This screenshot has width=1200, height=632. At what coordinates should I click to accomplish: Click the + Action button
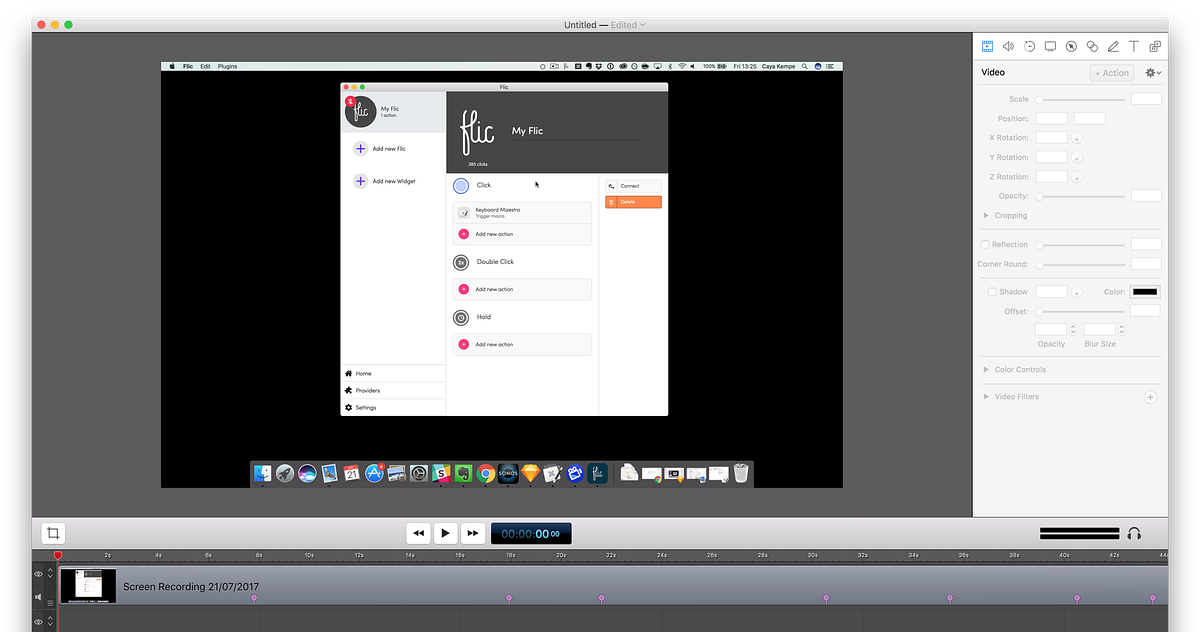1111,72
